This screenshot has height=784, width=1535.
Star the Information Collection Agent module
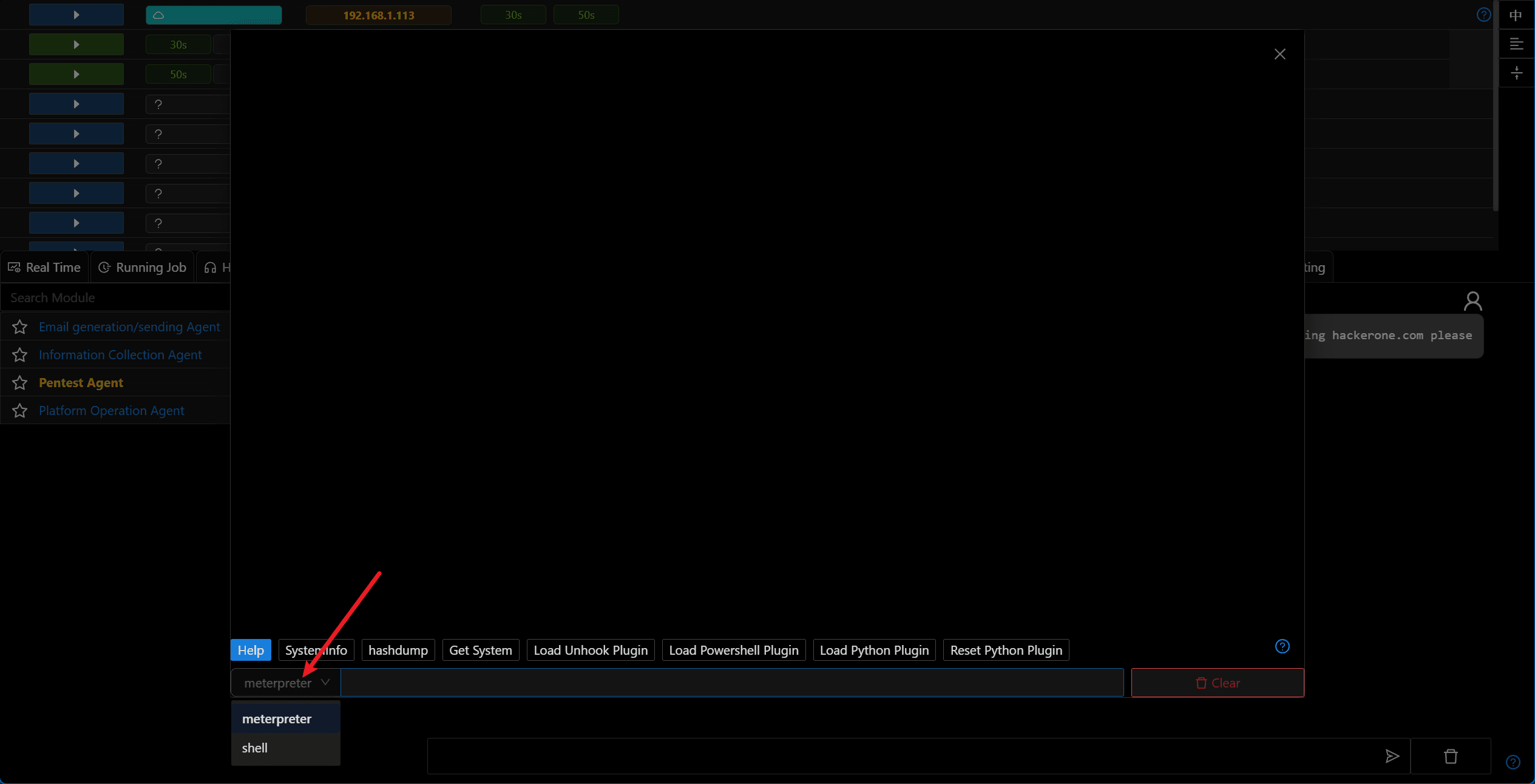tap(20, 355)
